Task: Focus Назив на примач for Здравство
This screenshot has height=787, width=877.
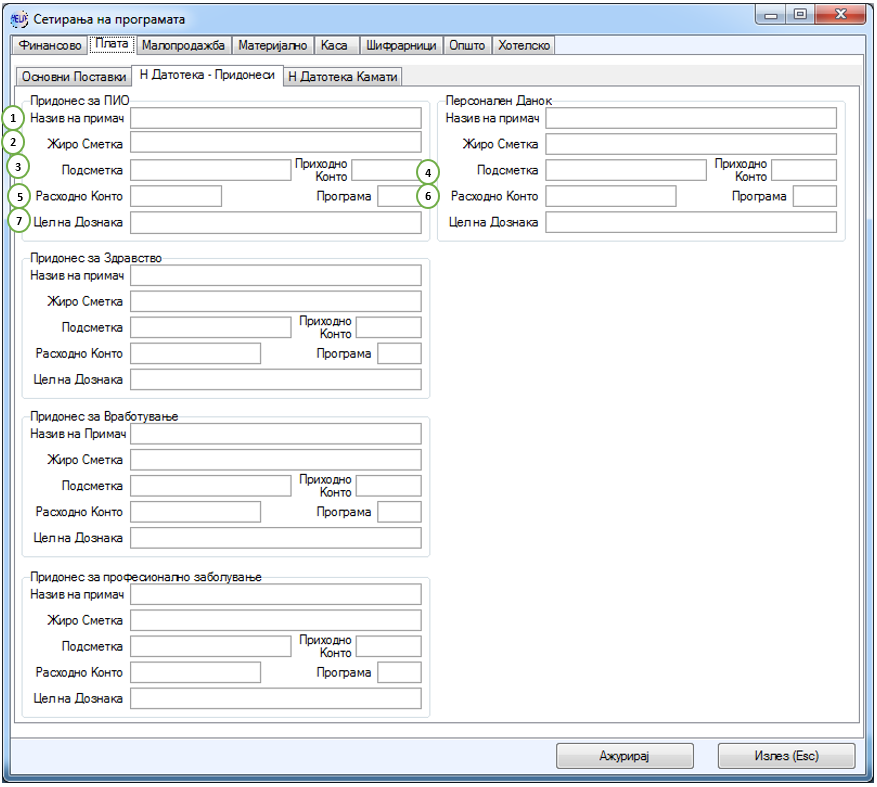Action: click(x=276, y=275)
